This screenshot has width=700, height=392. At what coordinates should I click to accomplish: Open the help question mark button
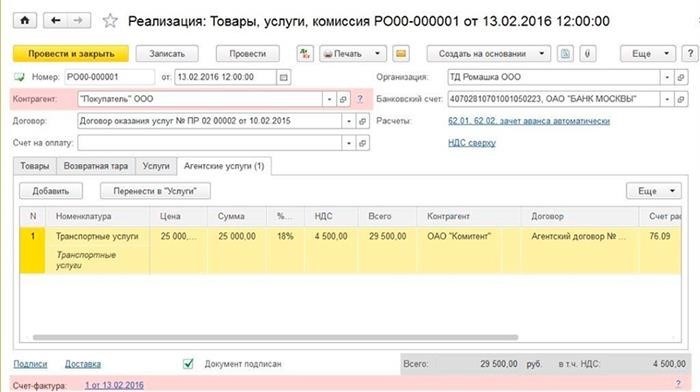(x=690, y=54)
